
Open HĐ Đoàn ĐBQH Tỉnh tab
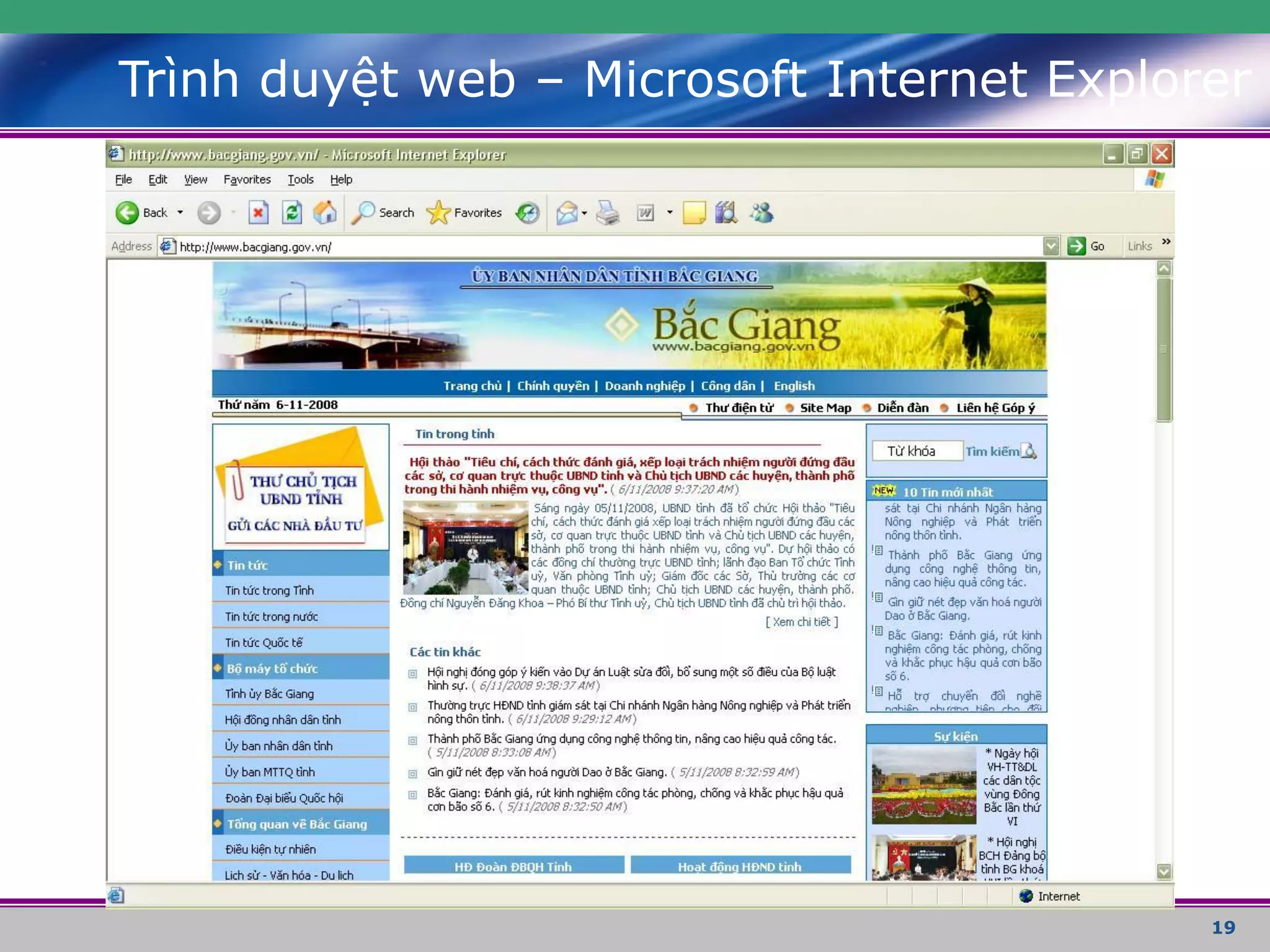click(x=513, y=866)
